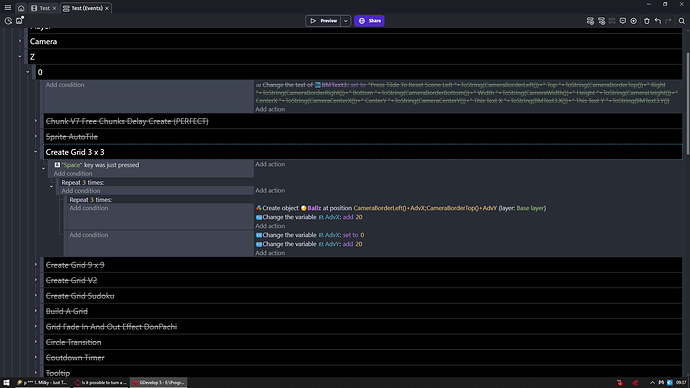
Task: Expand the Coutdown Timer group
Action: pos(36,357)
